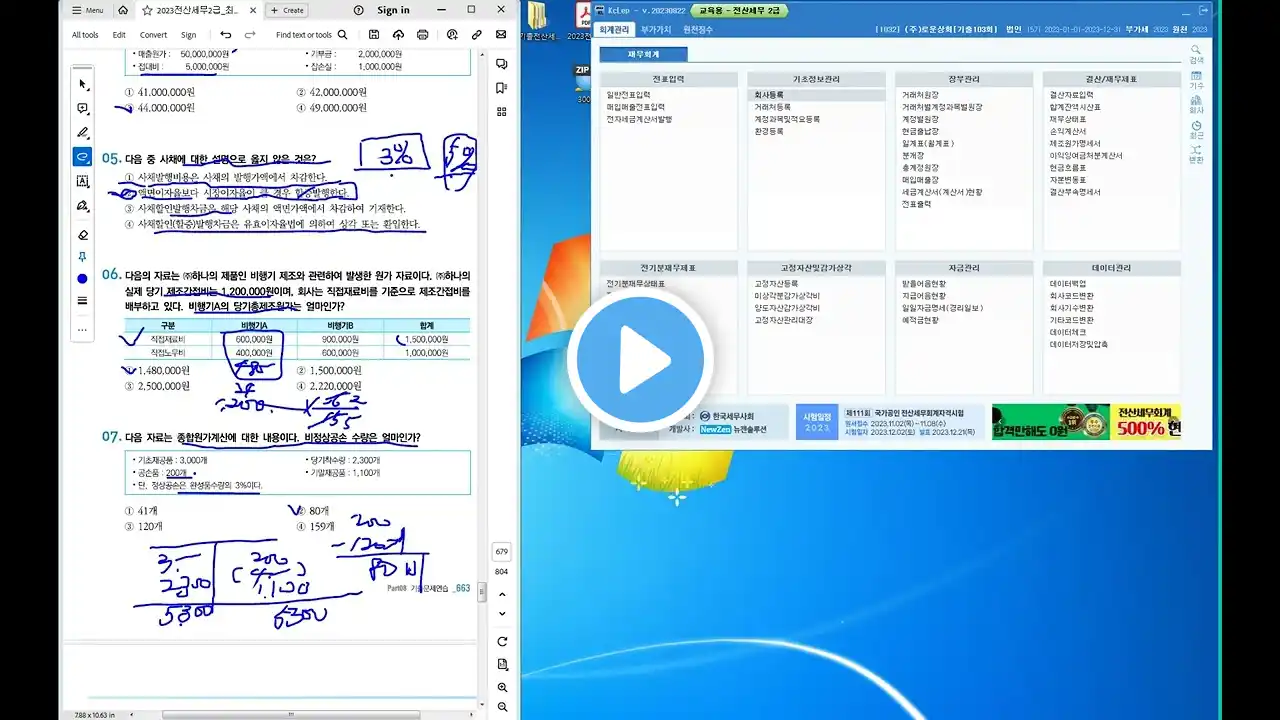Viewport: 1280px width, 720px height.
Task: Click the page number 679 box
Action: point(502,551)
